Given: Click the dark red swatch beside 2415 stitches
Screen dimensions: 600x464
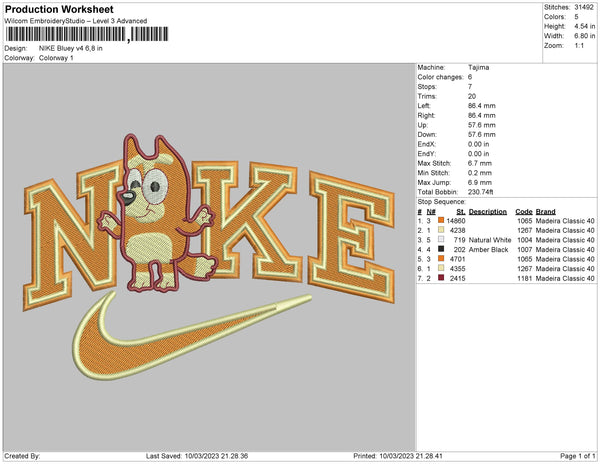Looking at the screenshot, I should (441, 278).
